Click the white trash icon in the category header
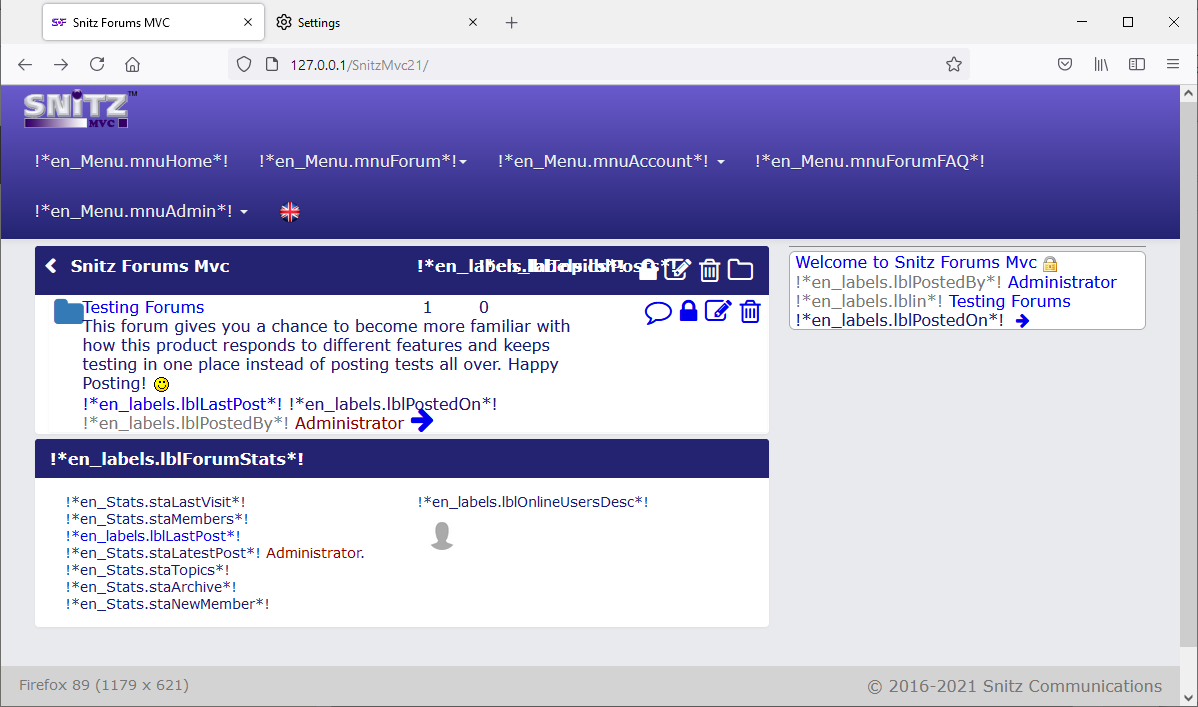The height and width of the screenshot is (707, 1198). coord(709,269)
